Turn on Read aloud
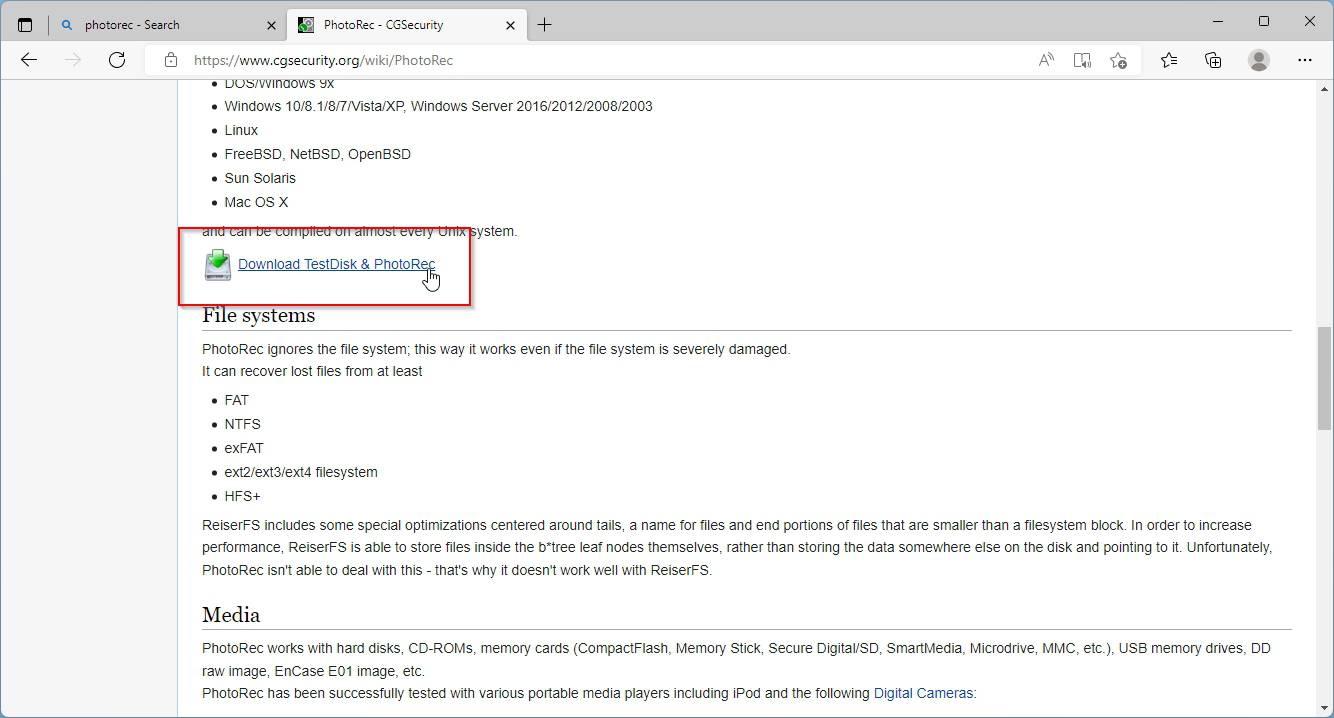The width and height of the screenshot is (1334, 718). [1046, 60]
